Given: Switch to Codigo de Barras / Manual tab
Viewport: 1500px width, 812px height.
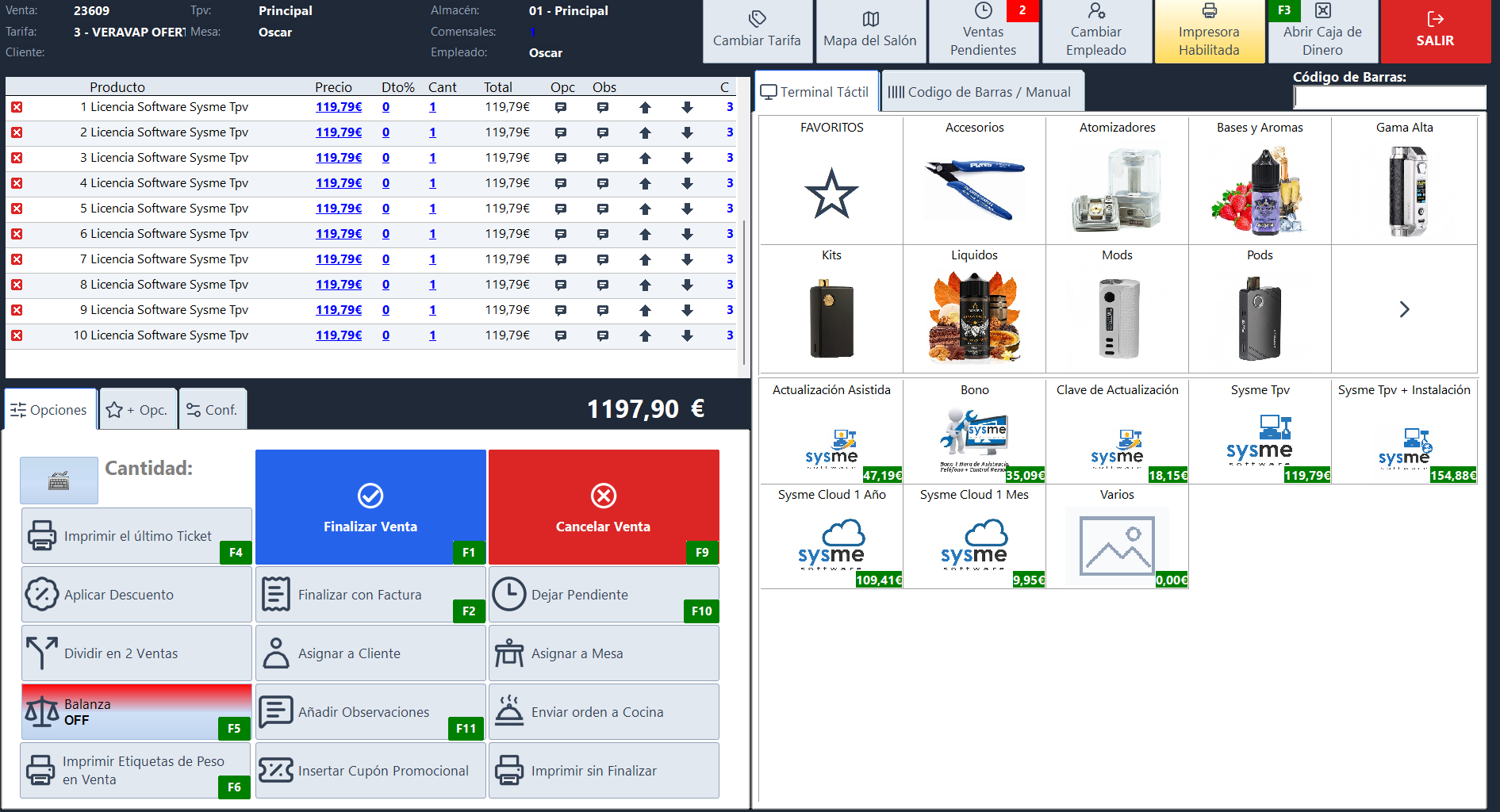Looking at the screenshot, I should click(x=982, y=92).
